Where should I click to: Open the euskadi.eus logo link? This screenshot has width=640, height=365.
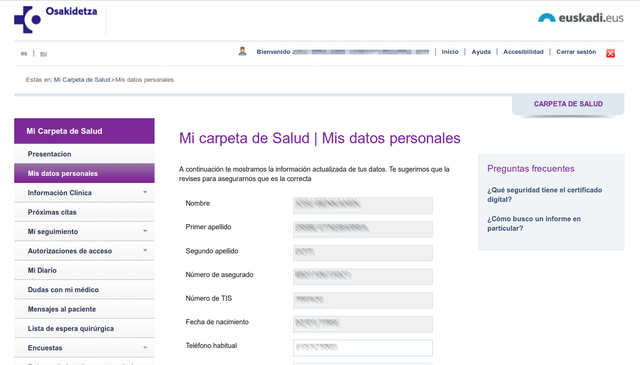[581, 18]
